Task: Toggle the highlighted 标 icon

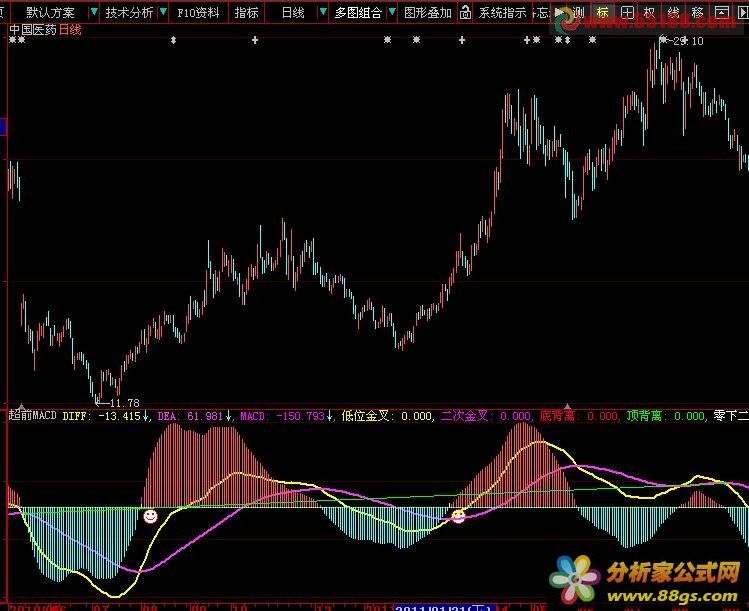Action: tap(602, 12)
